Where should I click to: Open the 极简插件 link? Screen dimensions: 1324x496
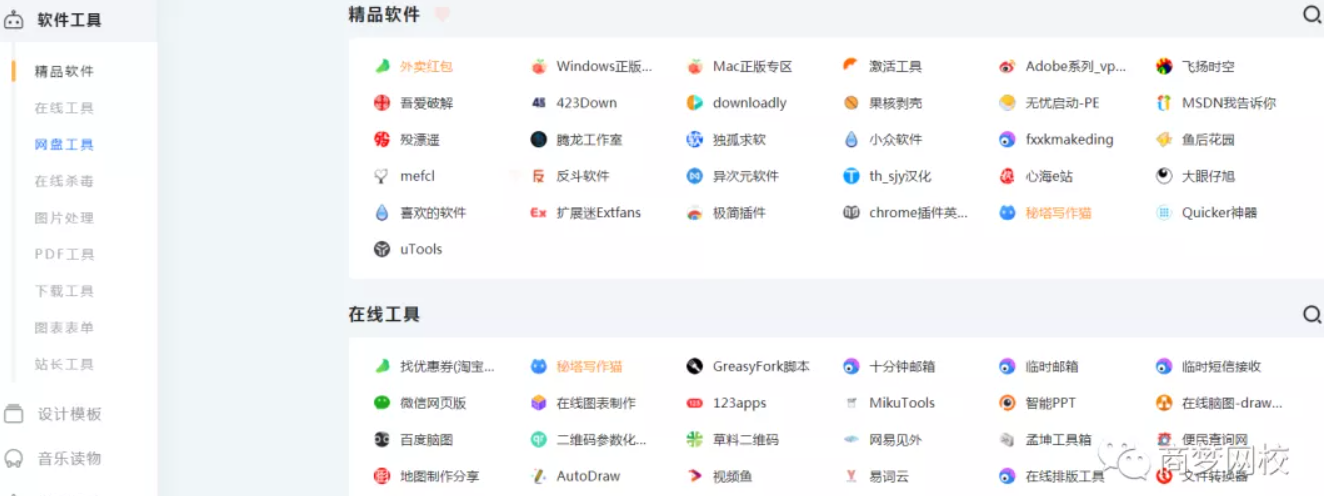point(739,212)
